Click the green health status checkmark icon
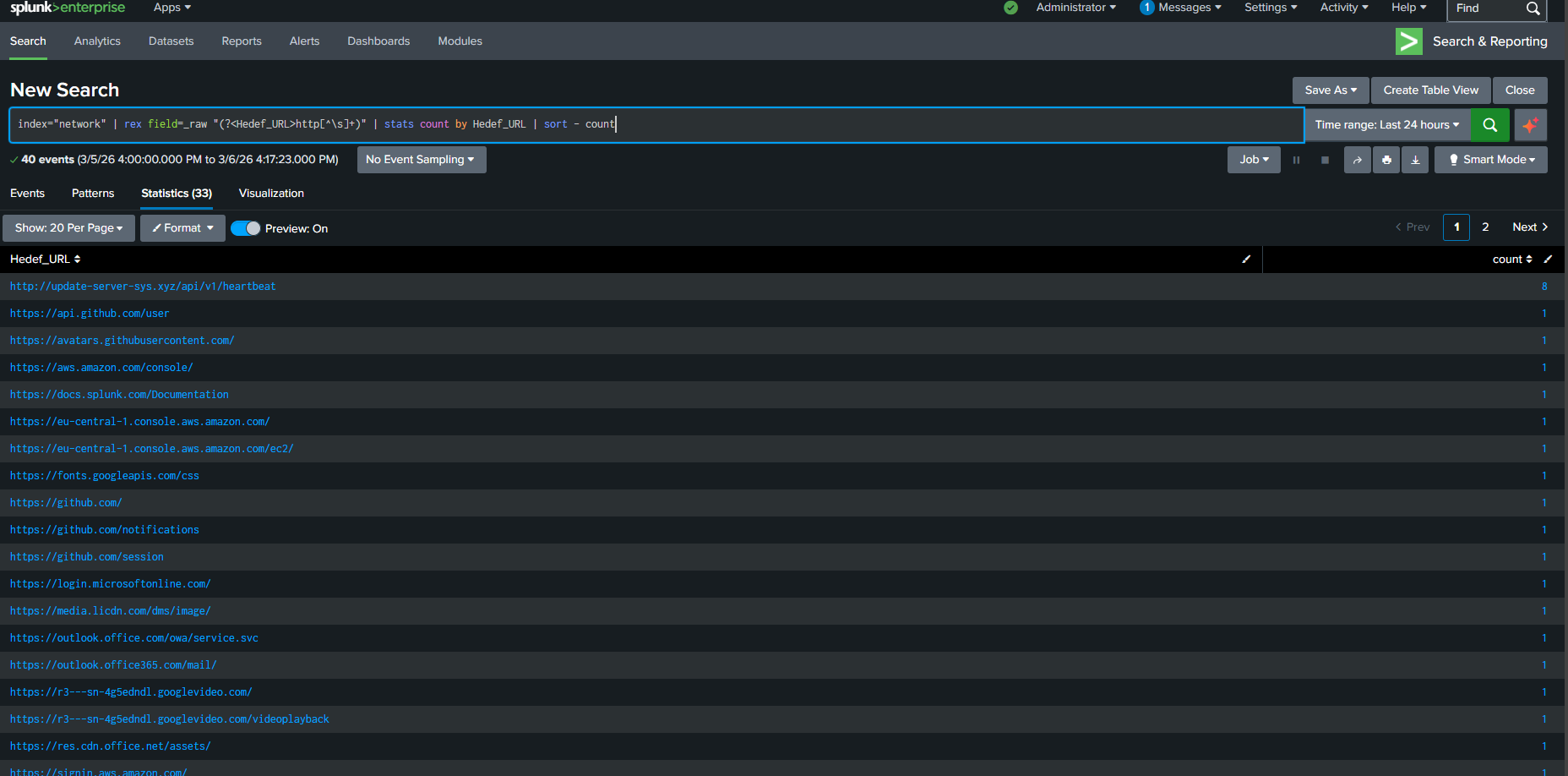 tap(1010, 8)
